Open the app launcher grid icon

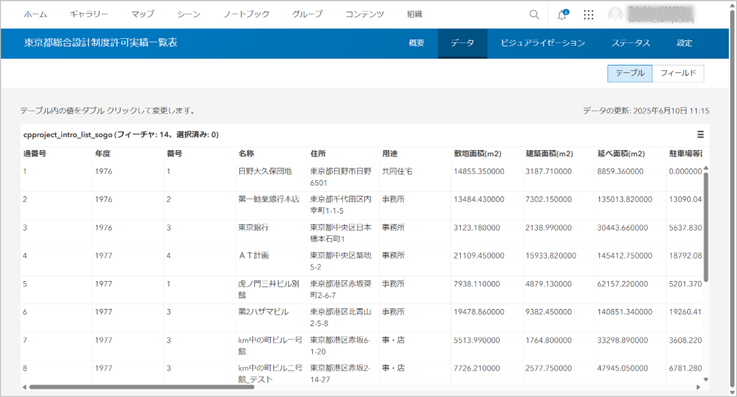pos(588,15)
